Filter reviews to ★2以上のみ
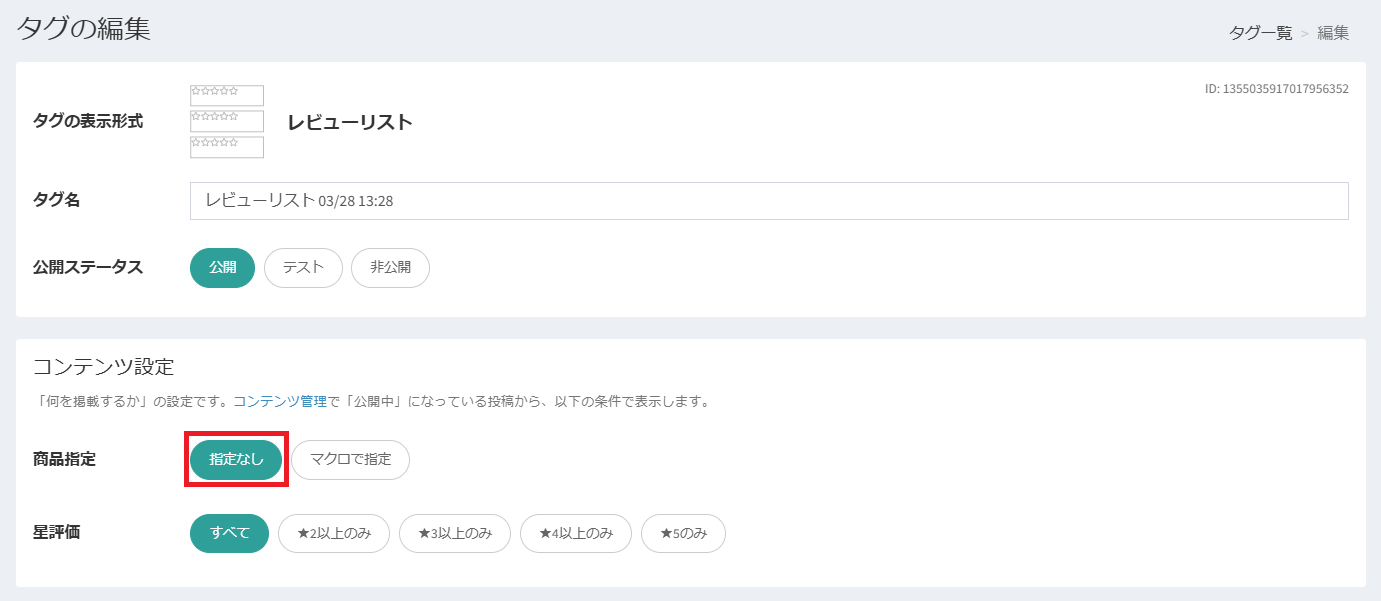The height and width of the screenshot is (601, 1381). point(334,533)
